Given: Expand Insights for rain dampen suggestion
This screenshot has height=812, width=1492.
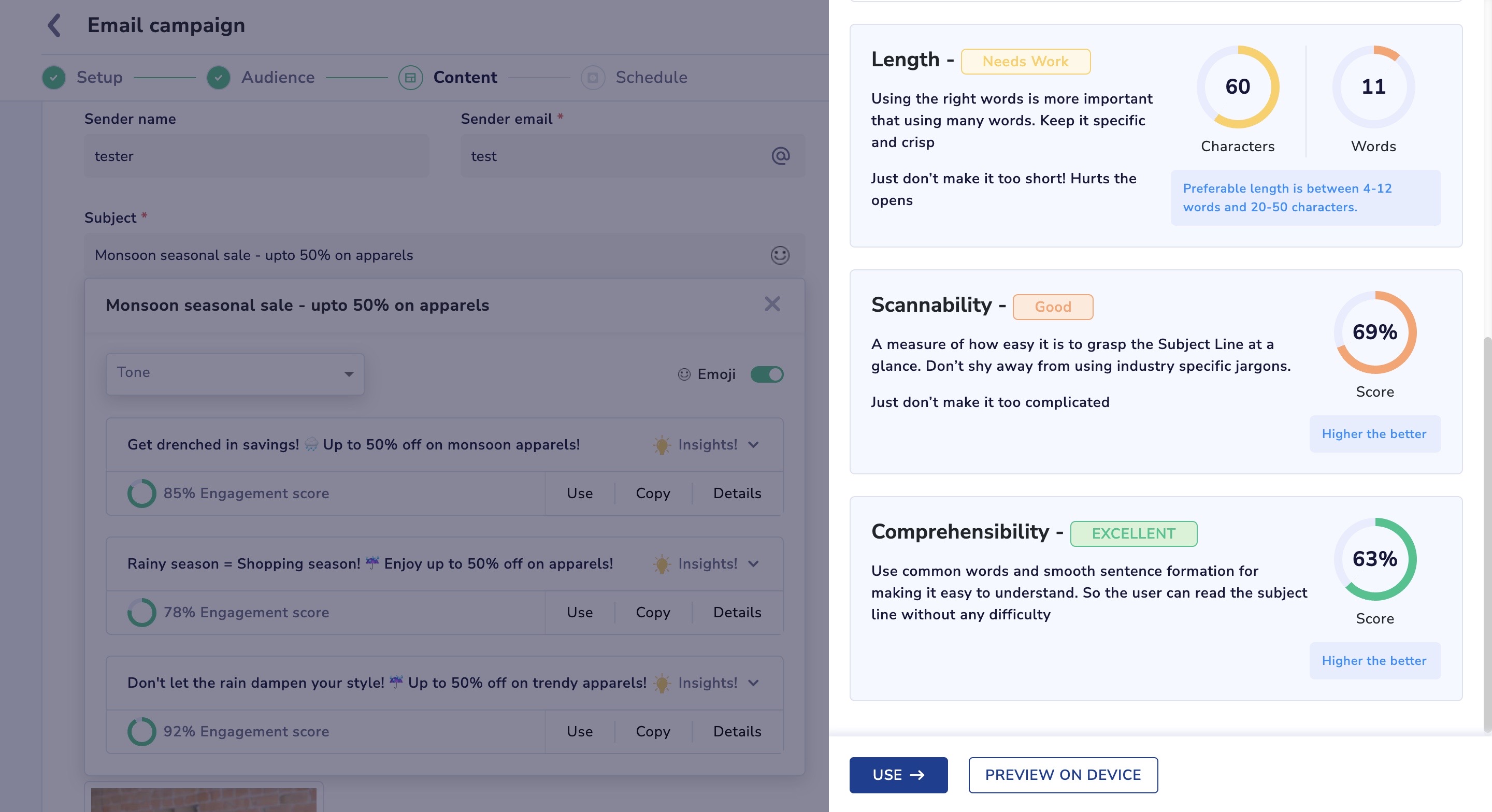Looking at the screenshot, I should pyautogui.click(x=753, y=683).
